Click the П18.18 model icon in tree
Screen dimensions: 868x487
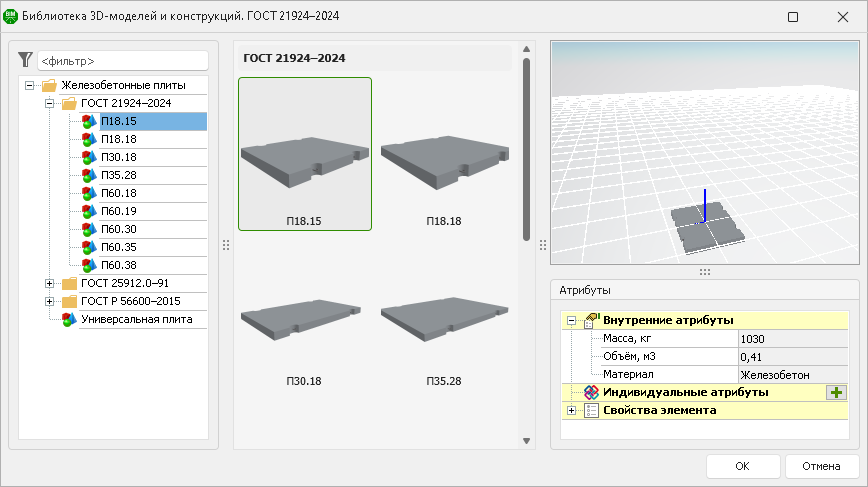pos(88,139)
